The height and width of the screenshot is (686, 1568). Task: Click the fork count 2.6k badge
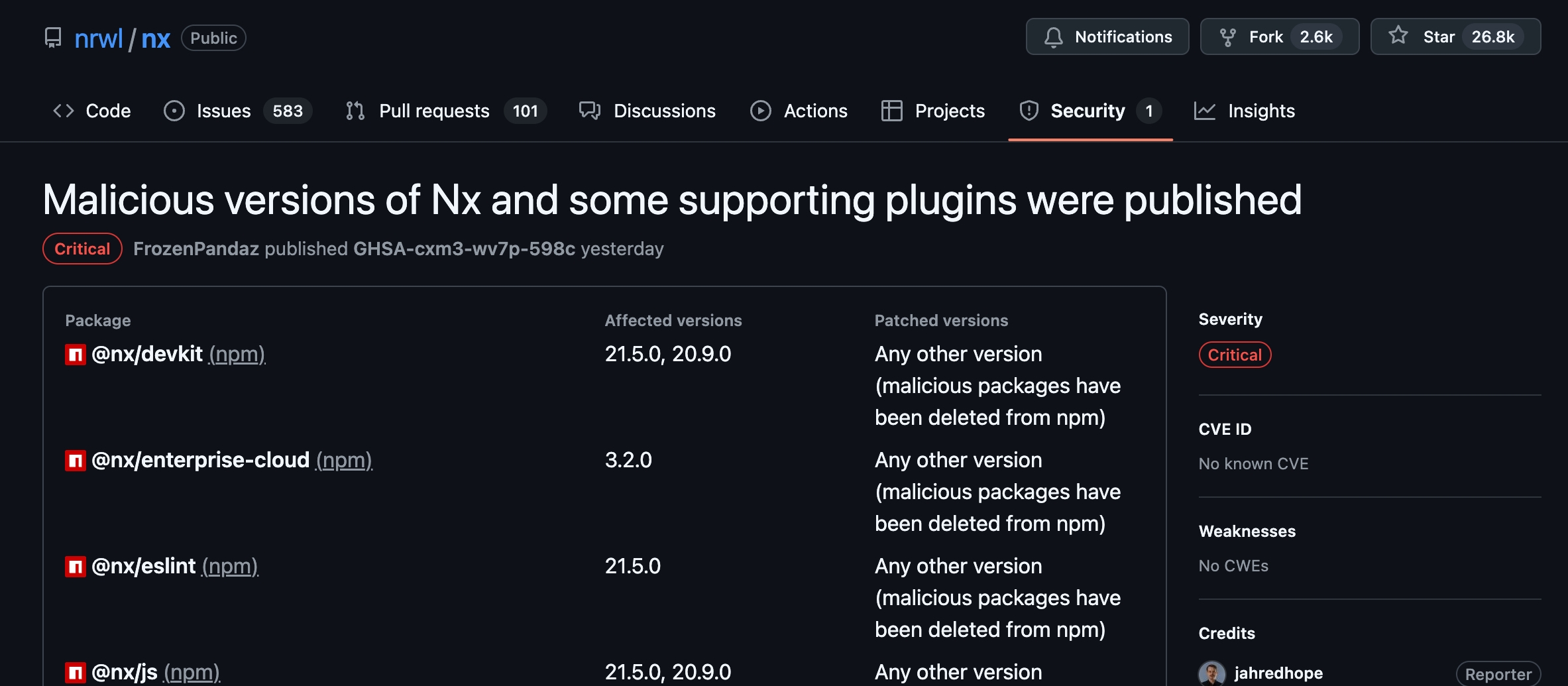click(1316, 37)
